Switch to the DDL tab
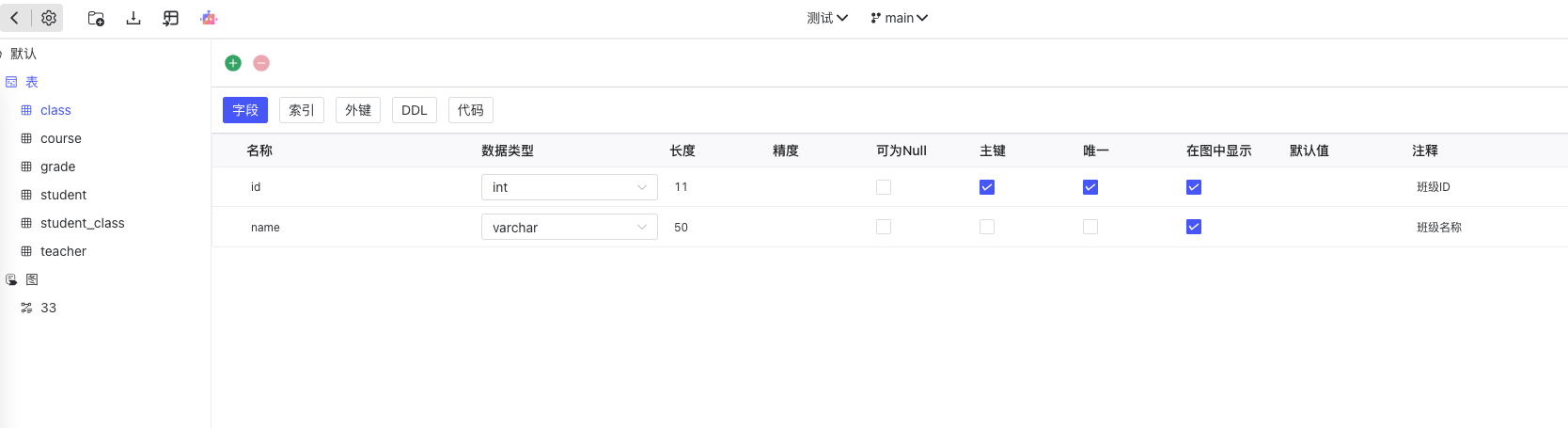Screen dimensions: 1568x428 click(415, 110)
